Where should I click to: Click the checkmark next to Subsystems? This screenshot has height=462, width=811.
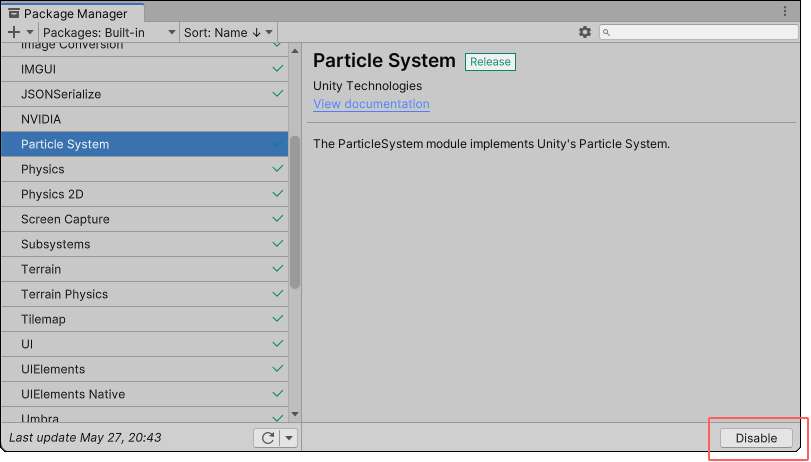pyautogui.click(x=278, y=243)
